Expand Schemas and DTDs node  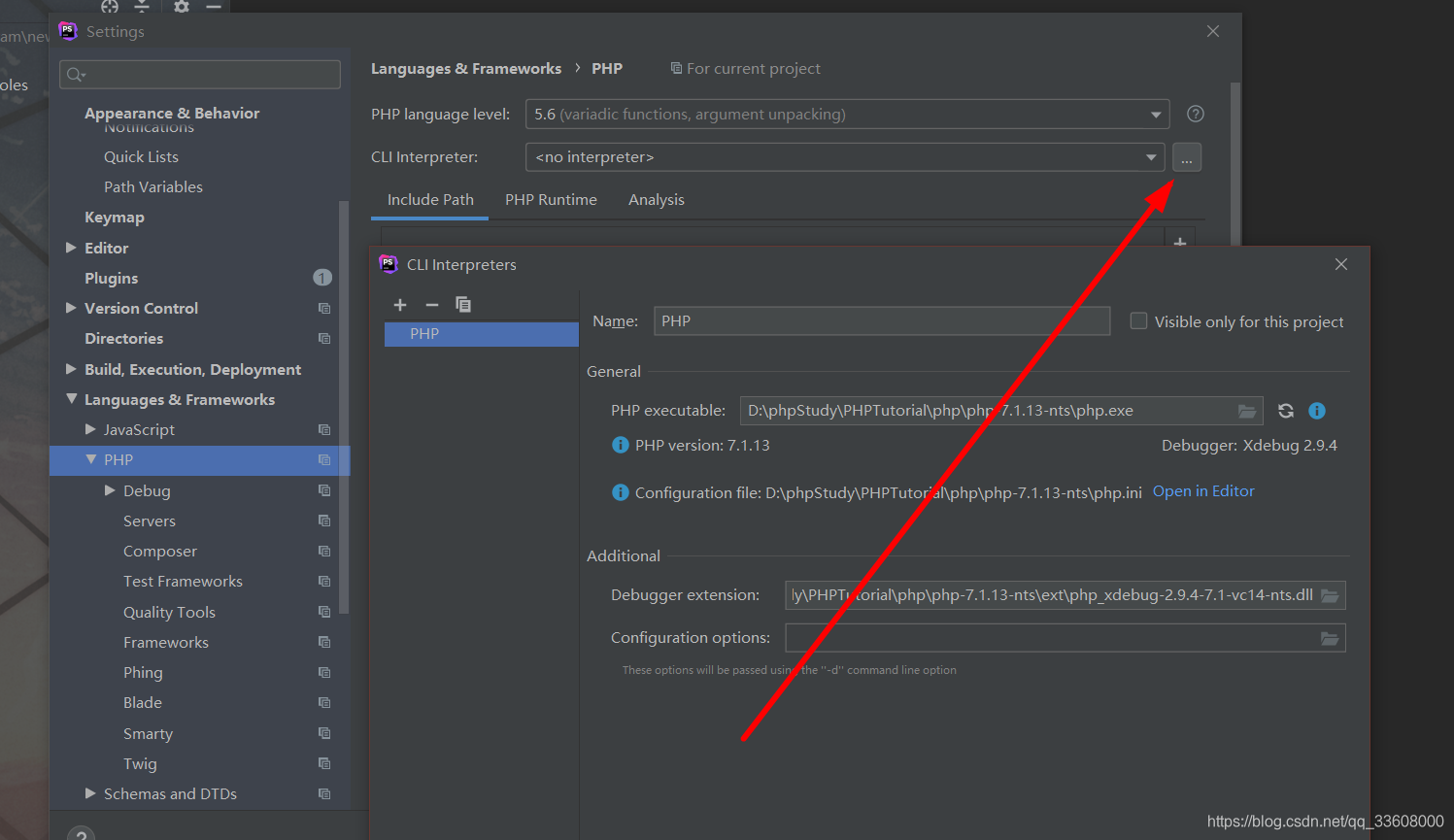[90, 793]
